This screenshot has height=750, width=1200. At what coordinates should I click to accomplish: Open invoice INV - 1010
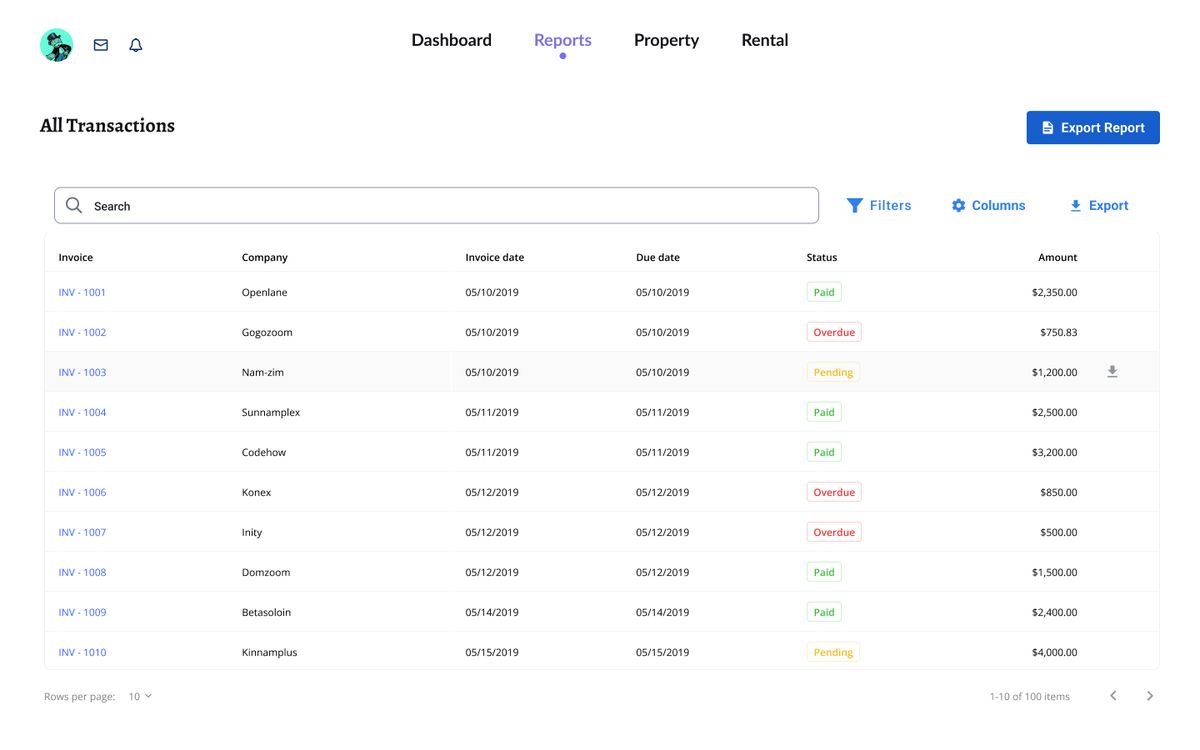click(82, 652)
